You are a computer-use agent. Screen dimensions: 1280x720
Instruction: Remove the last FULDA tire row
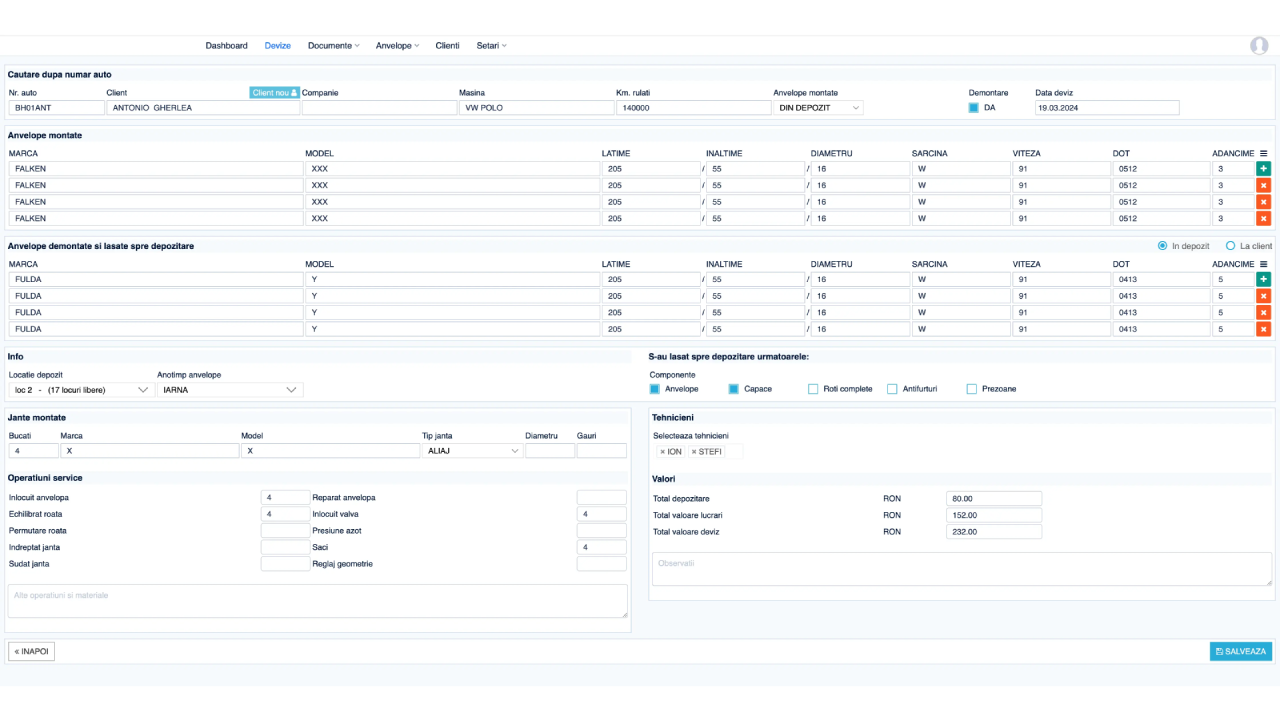1263,329
